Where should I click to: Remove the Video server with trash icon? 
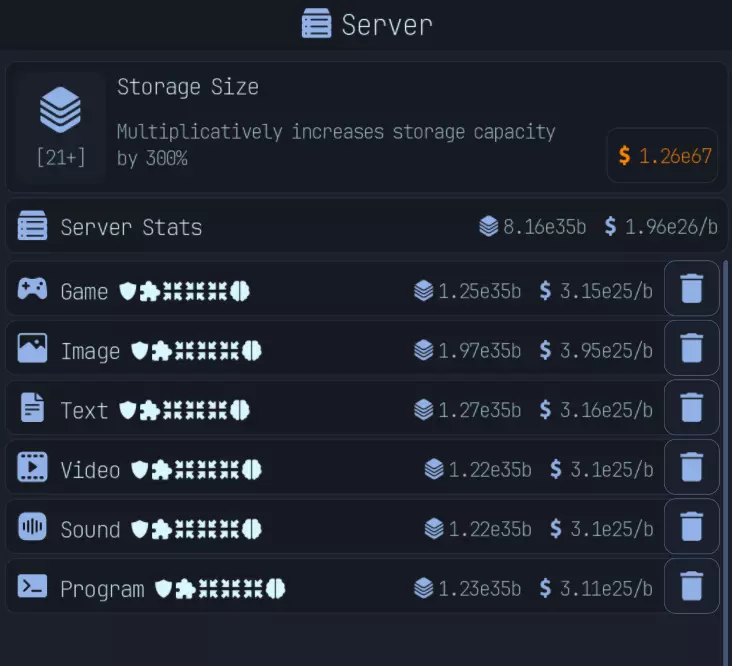coord(691,467)
